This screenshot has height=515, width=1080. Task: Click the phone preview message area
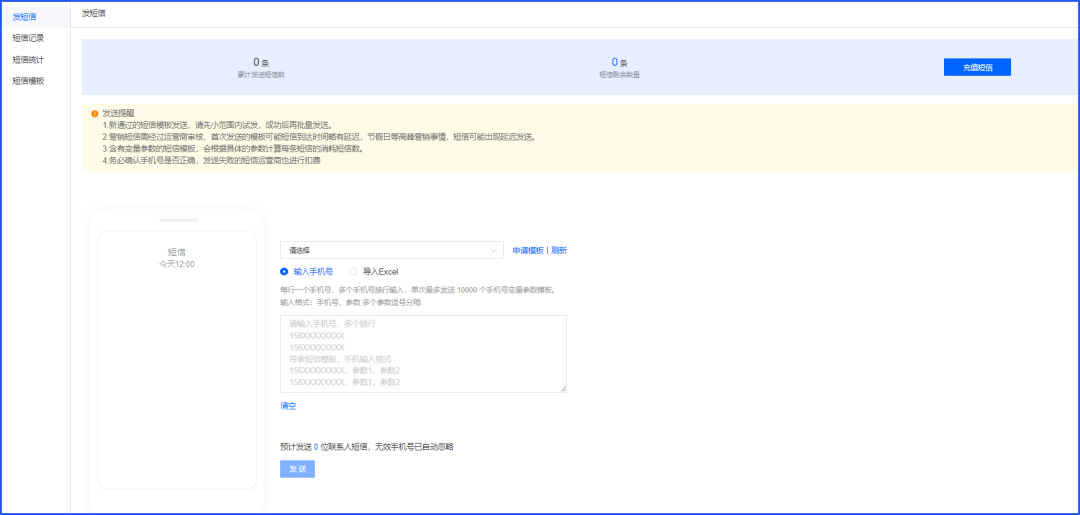coord(177,360)
